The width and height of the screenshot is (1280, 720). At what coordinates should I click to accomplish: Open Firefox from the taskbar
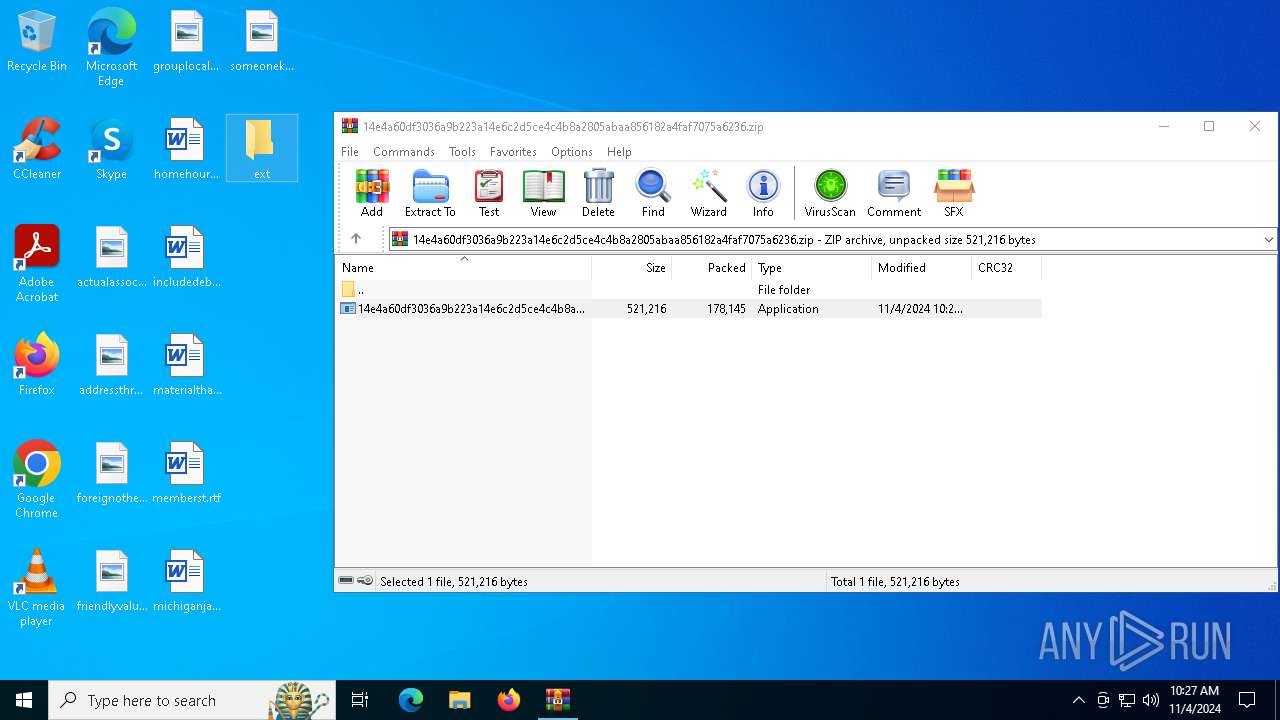point(508,700)
